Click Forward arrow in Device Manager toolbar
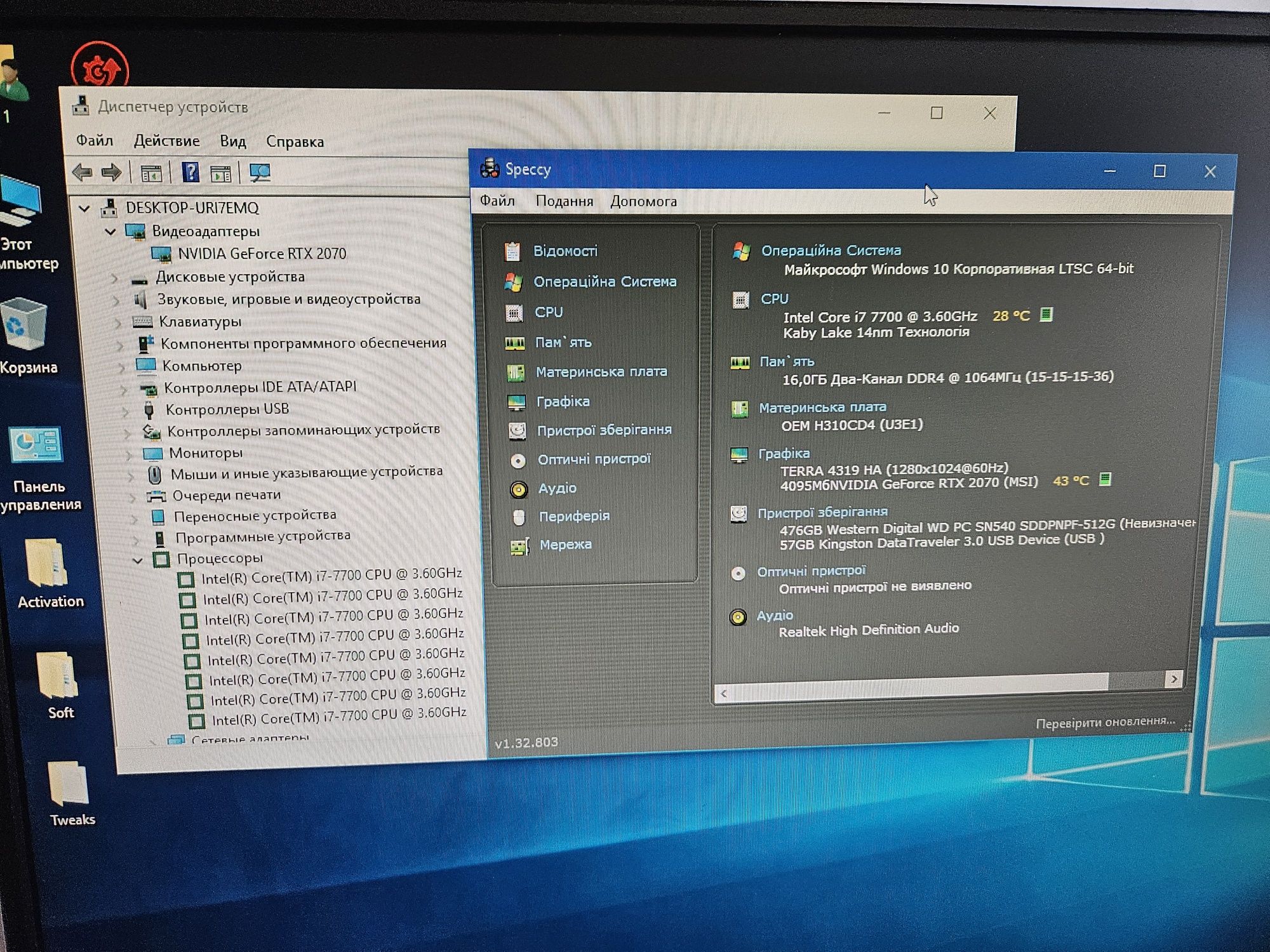The image size is (1270, 952). coord(112,172)
